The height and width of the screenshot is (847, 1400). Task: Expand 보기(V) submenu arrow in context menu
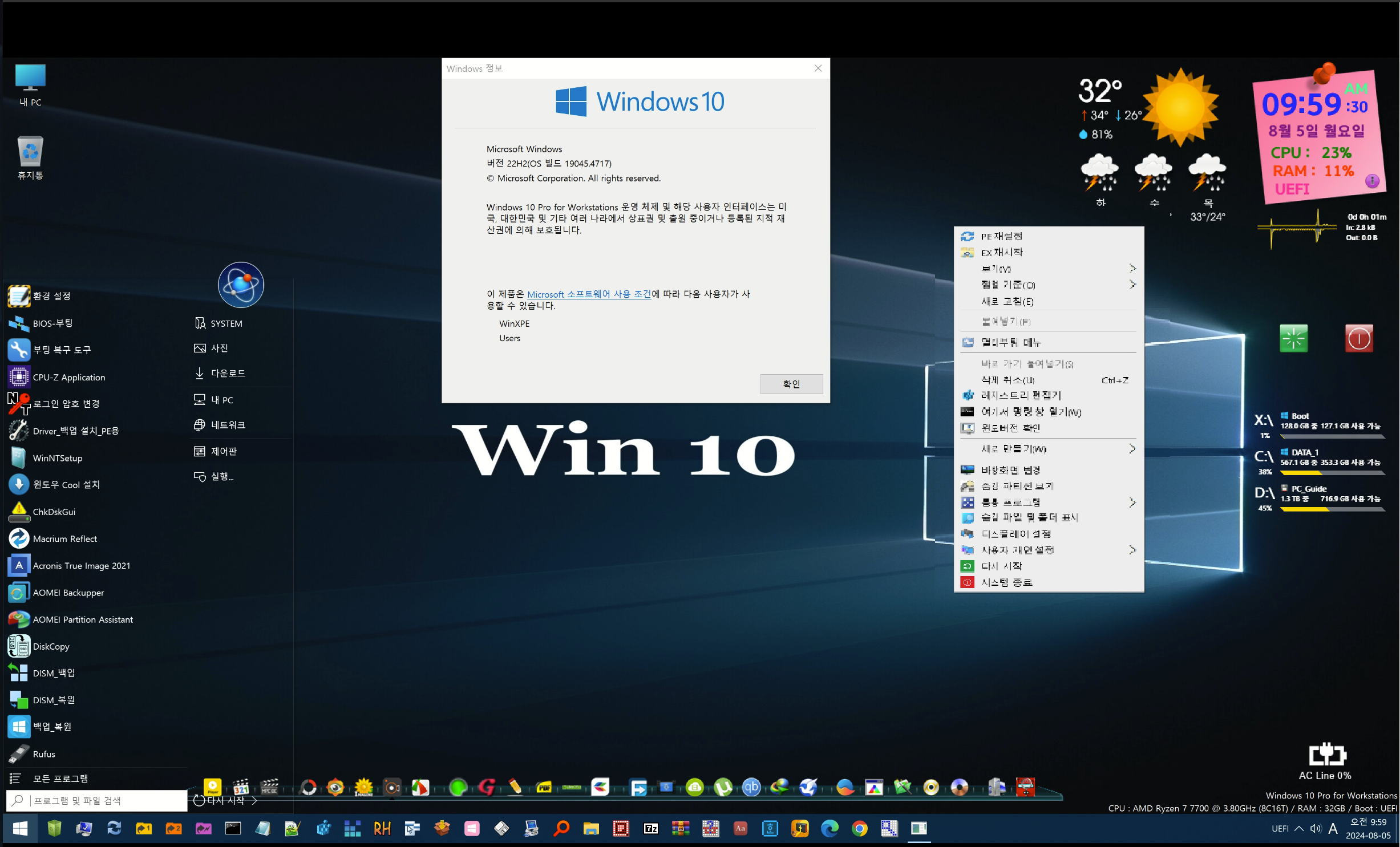[x=1132, y=268]
